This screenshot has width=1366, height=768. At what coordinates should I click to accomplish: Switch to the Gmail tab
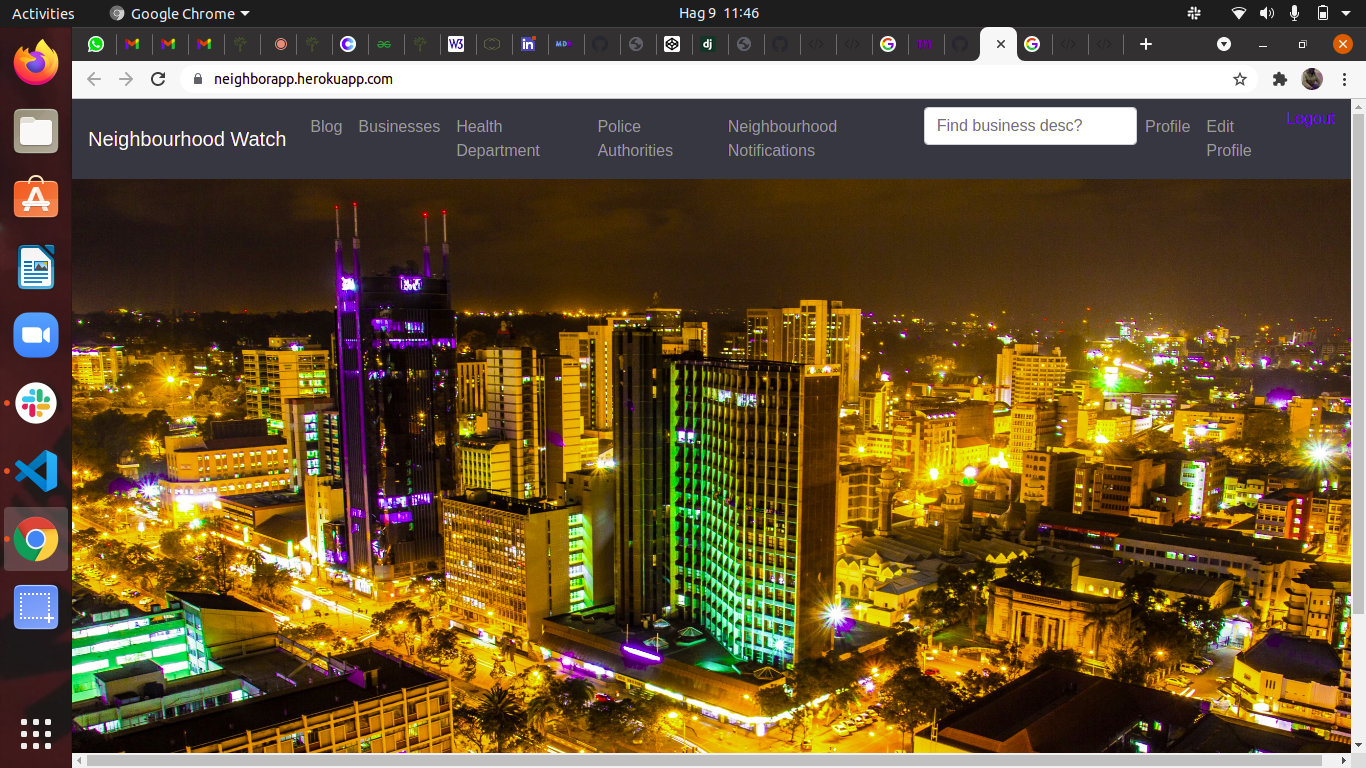click(132, 44)
